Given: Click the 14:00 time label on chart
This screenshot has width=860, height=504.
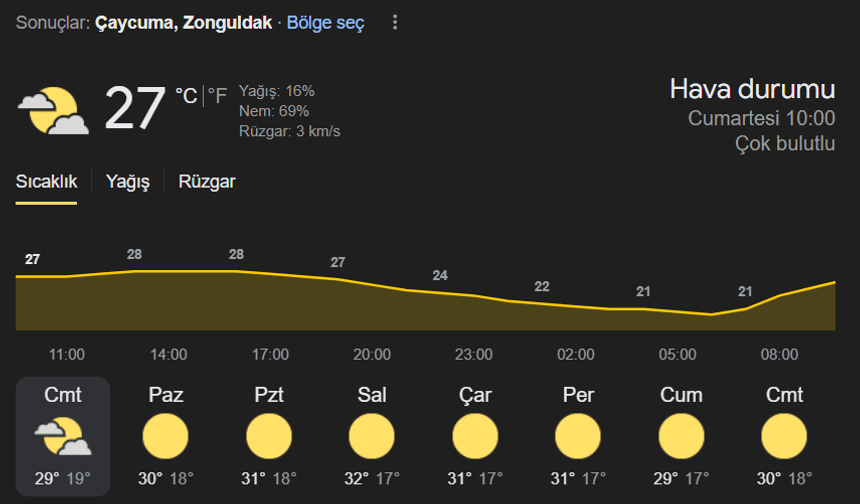Looking at the screenshot, I should pos(169,354).
